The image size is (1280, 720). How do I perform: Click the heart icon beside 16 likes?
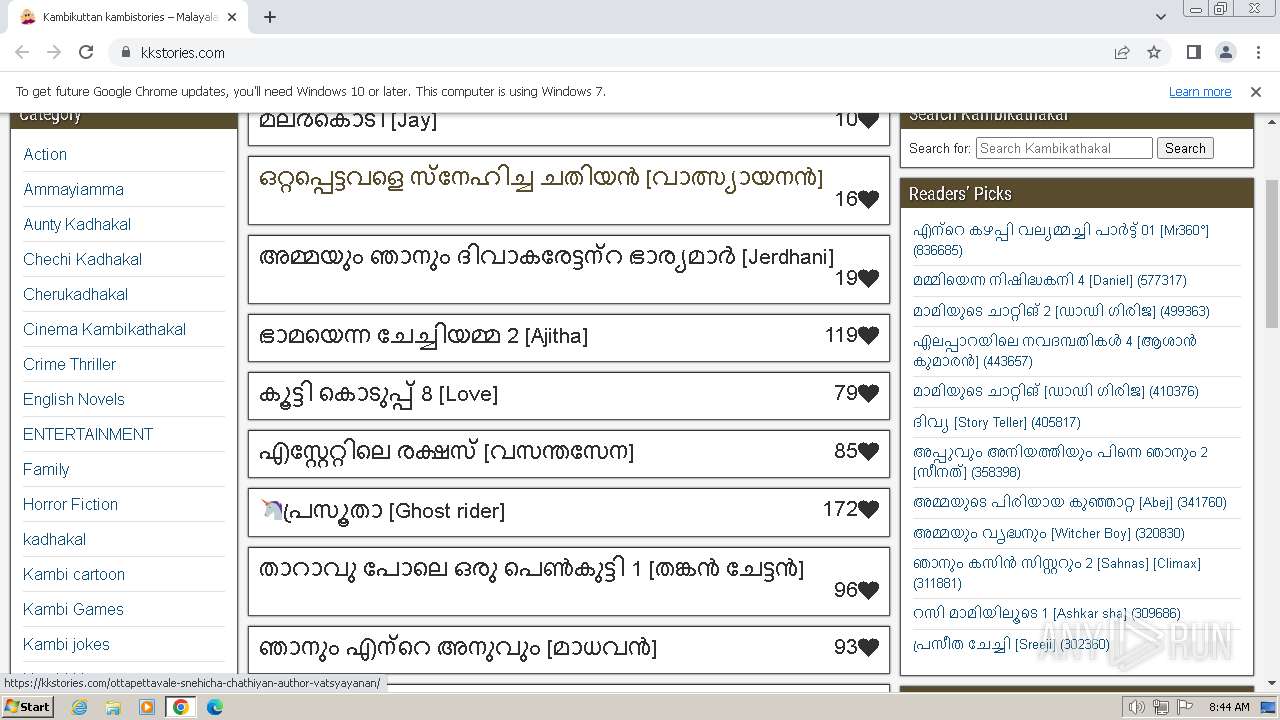tap(868, 199)
